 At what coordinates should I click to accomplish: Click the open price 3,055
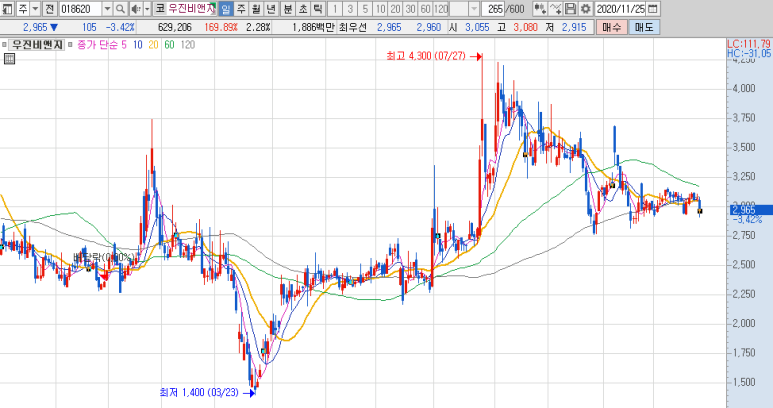477,28
